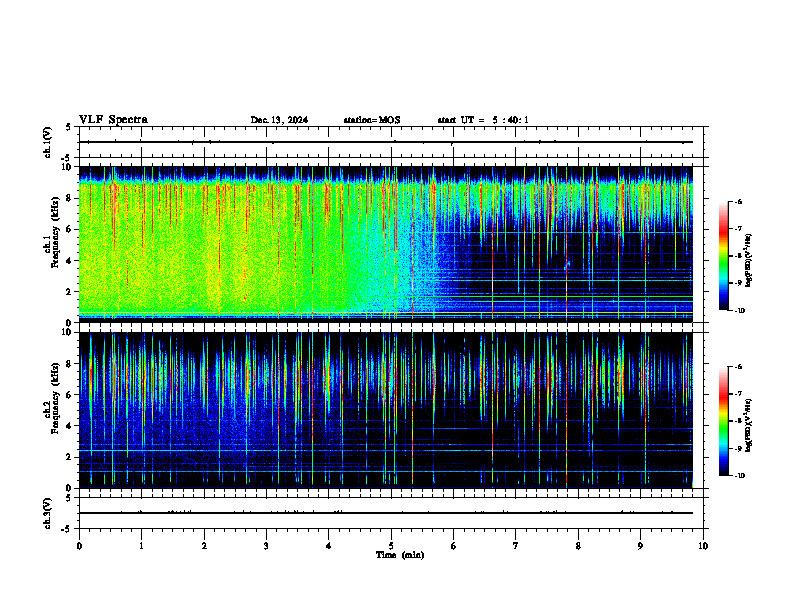
Task: Click the "VLF Spectra" plot title
Action: pyautogui.click(x=113, y=120)
